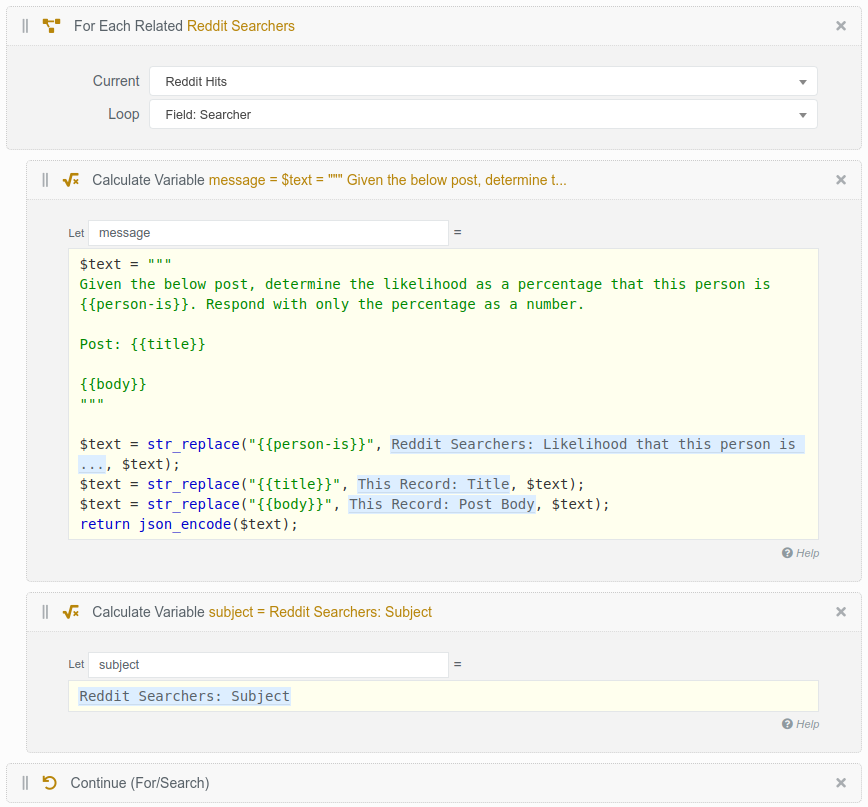Remove the Continue (For/Search) step
The height and width of the screenshot is (807, 868).
pyautogui.click(x=840, y=783)
